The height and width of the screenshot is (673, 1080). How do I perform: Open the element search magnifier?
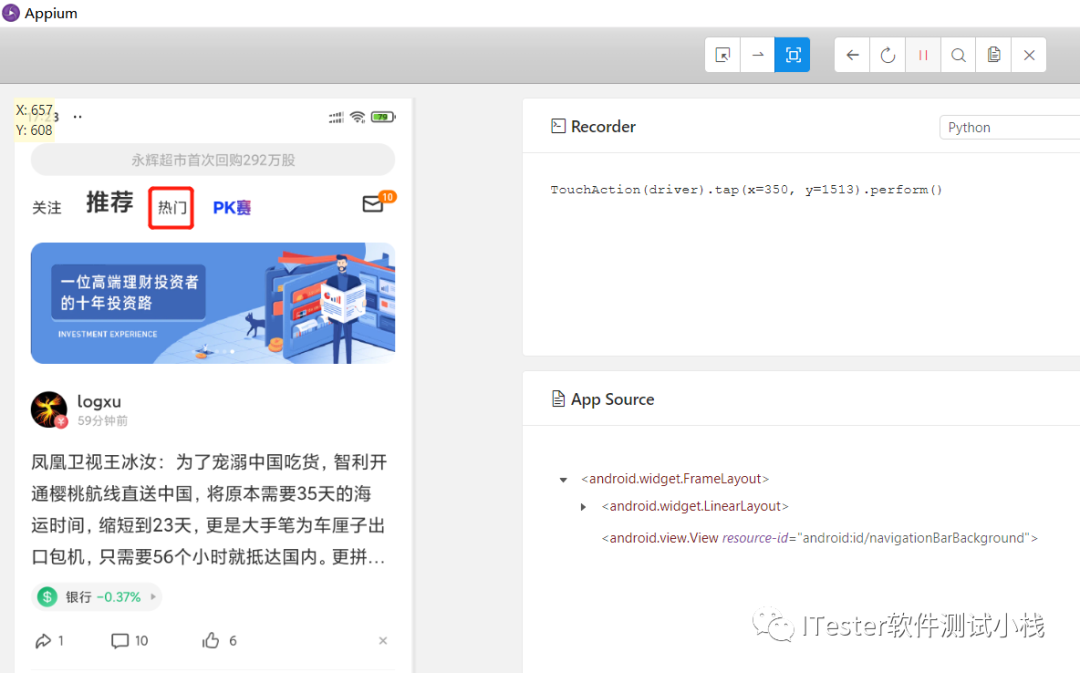[958, 55]
